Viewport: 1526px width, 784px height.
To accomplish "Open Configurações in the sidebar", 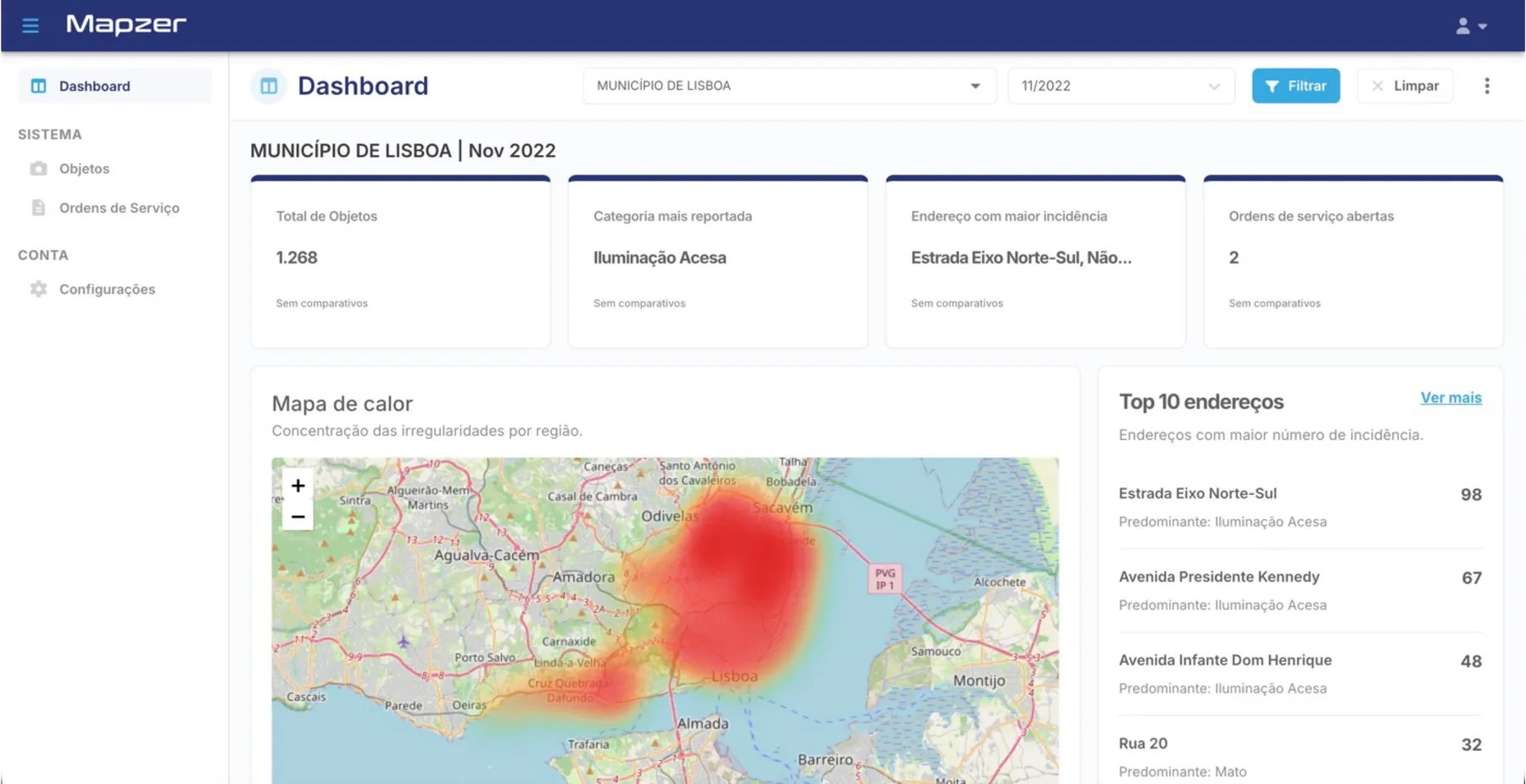I will pyautogui.click(x=107, y=289).
